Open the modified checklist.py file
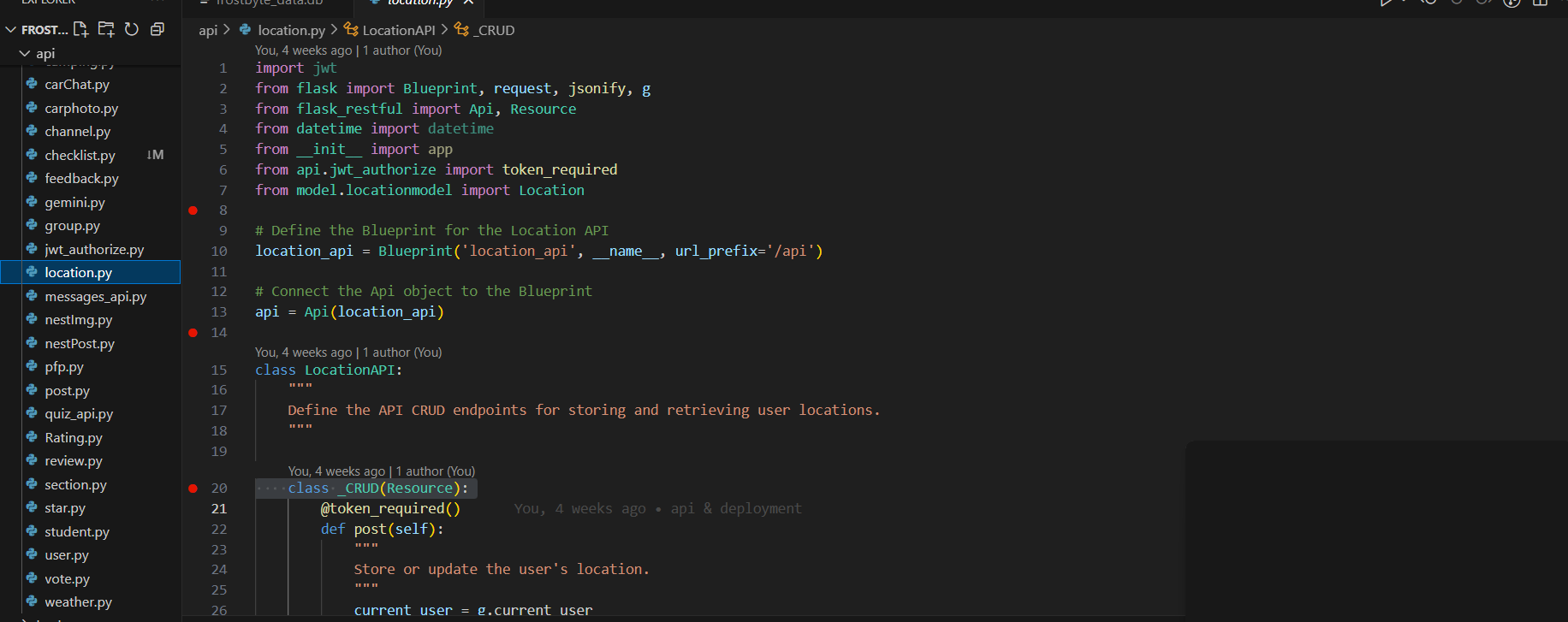 [80, 156]
